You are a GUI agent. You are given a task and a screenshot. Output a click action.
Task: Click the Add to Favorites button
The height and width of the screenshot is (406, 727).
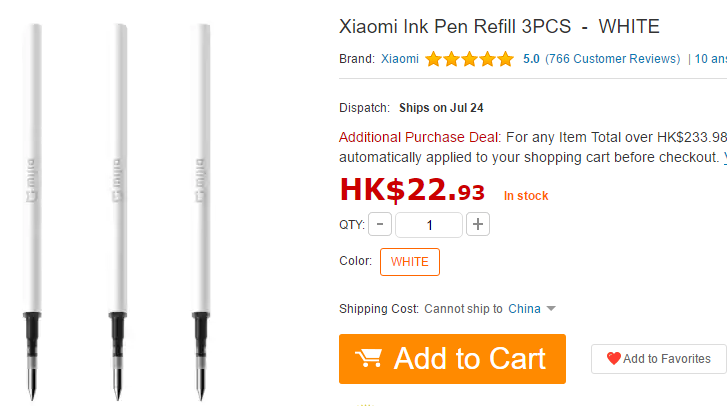coord(658,359)
